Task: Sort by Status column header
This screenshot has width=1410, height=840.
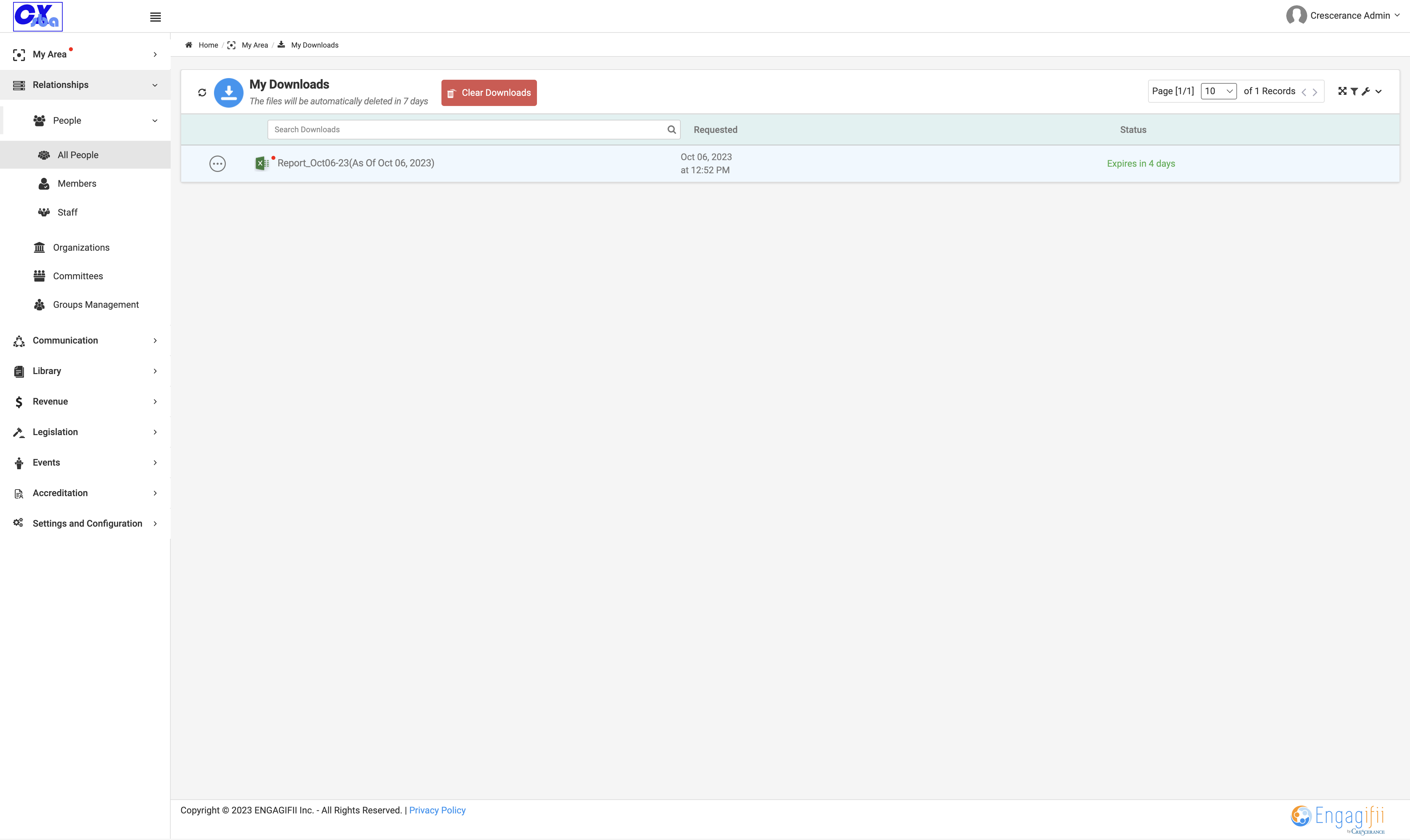Action: pos(1133,130)
